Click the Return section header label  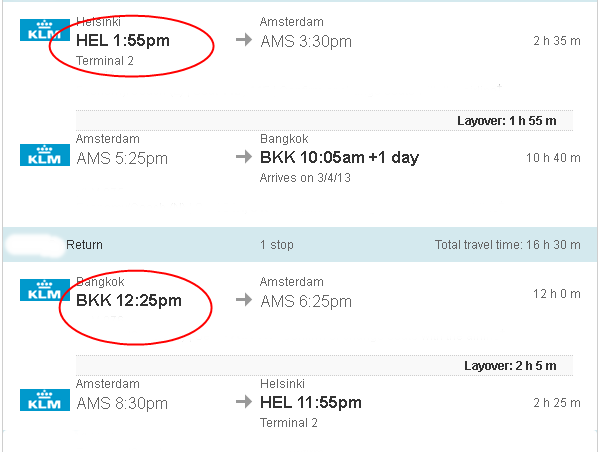84,245
